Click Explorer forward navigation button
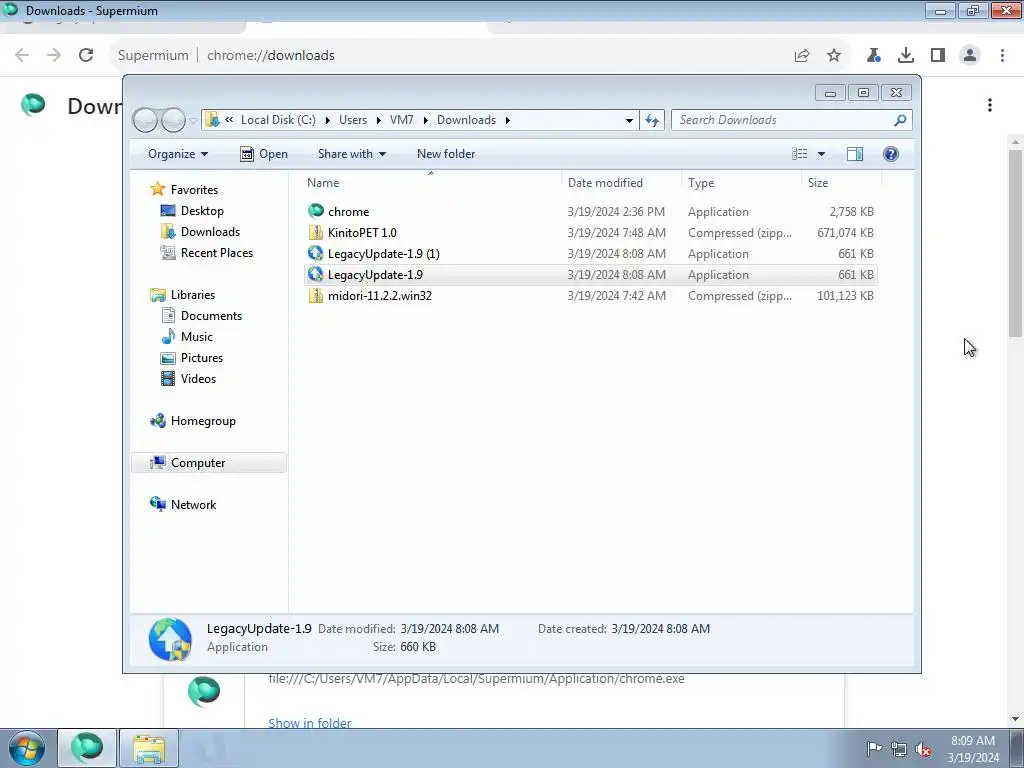 click(173, 120)
